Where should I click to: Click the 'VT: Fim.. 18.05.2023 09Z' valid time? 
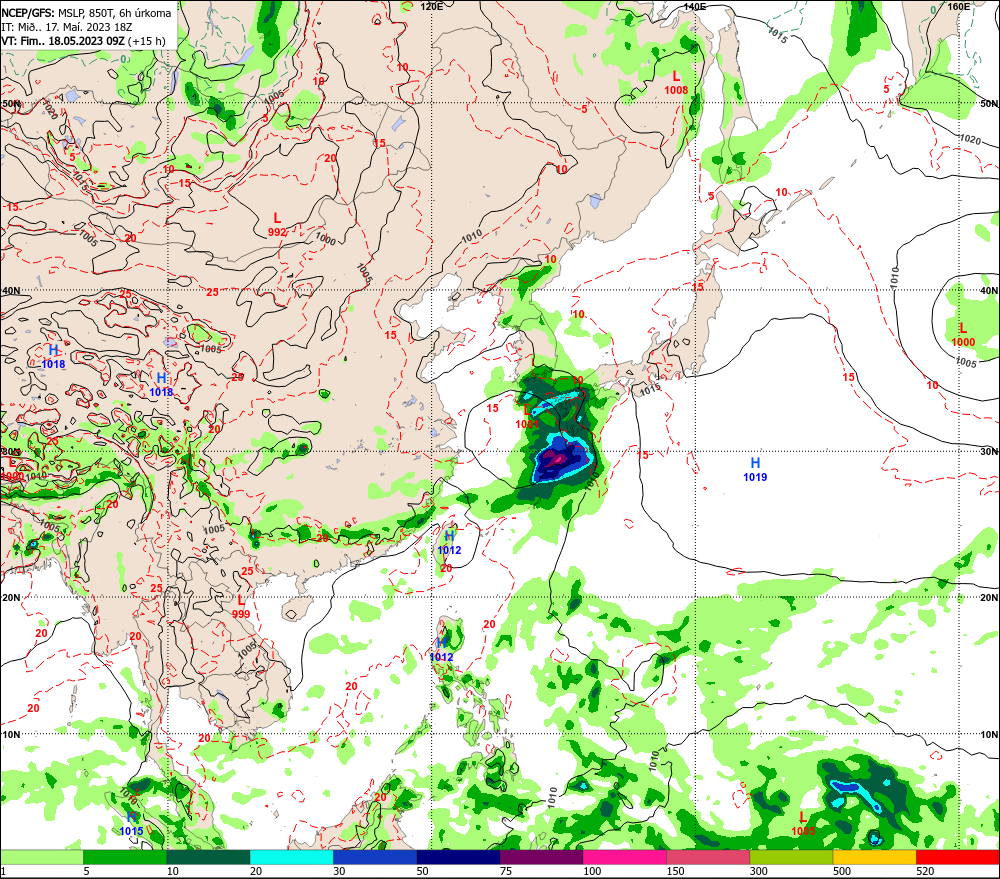pyautogui.click(x=62, y=41)
